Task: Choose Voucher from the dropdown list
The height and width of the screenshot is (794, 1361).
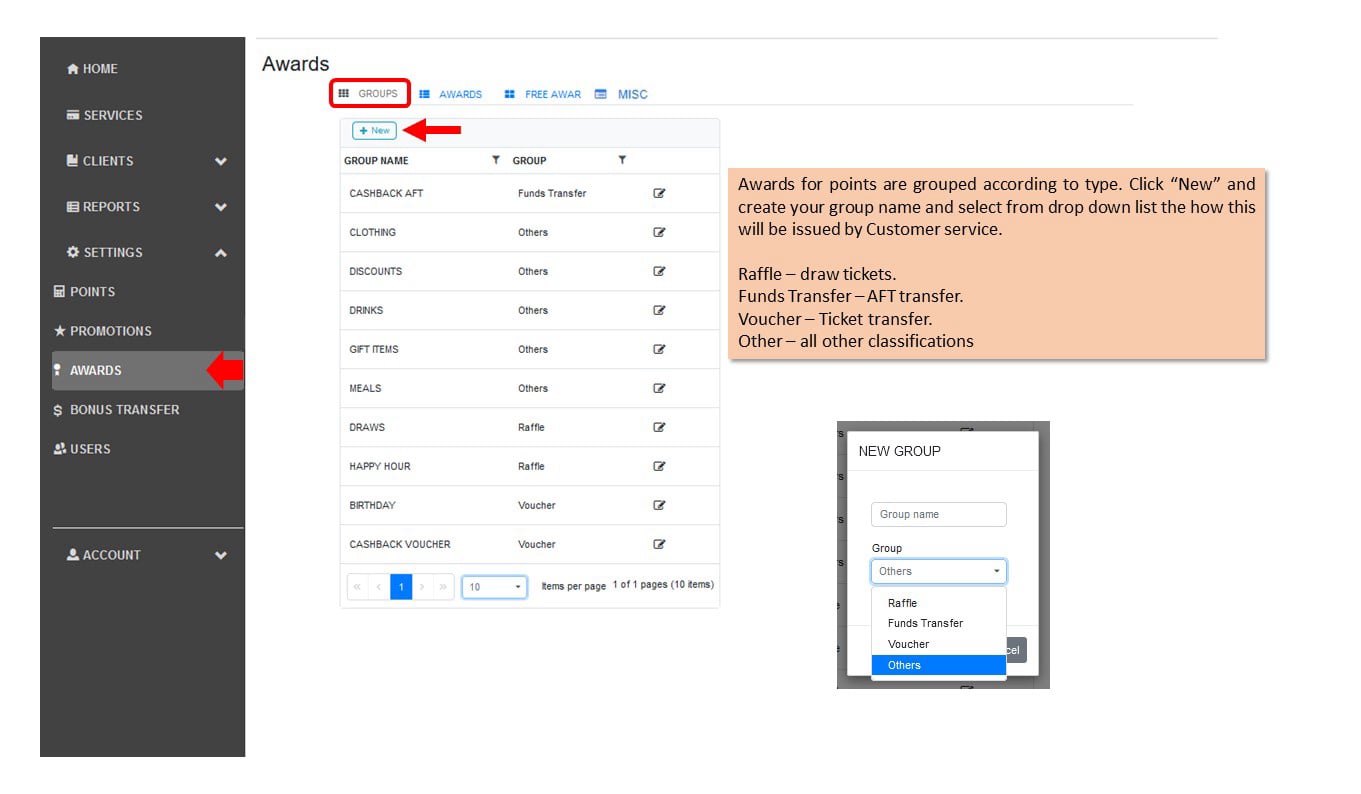Action: point(938,644)
